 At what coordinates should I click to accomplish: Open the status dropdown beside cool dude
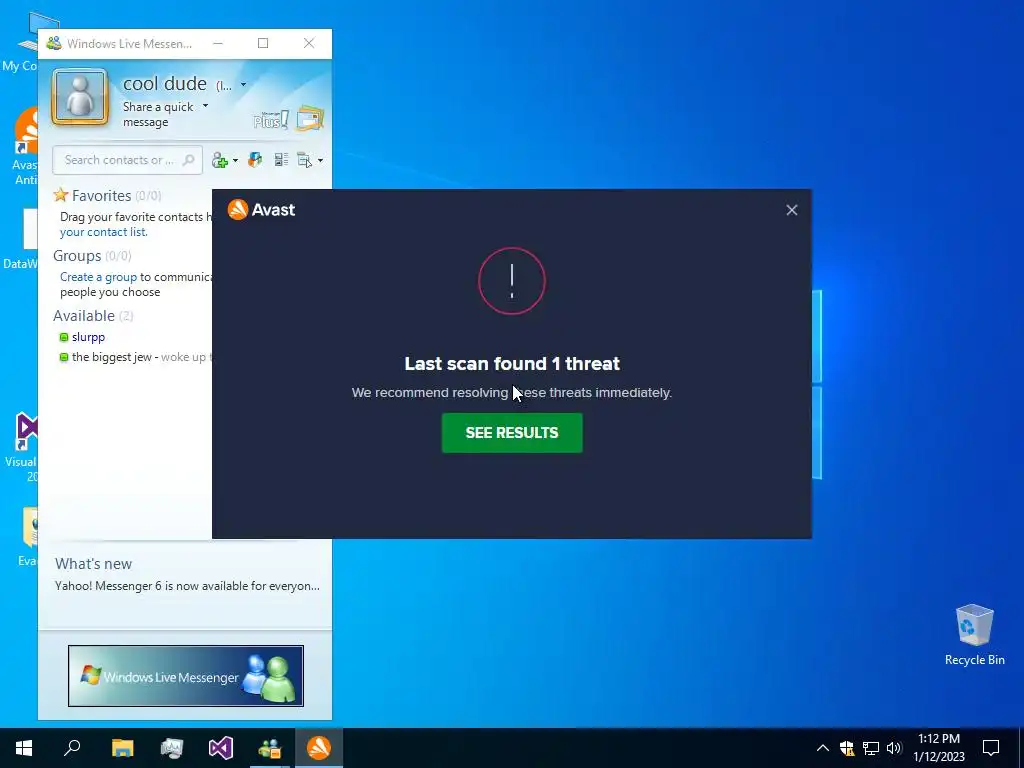244,85
